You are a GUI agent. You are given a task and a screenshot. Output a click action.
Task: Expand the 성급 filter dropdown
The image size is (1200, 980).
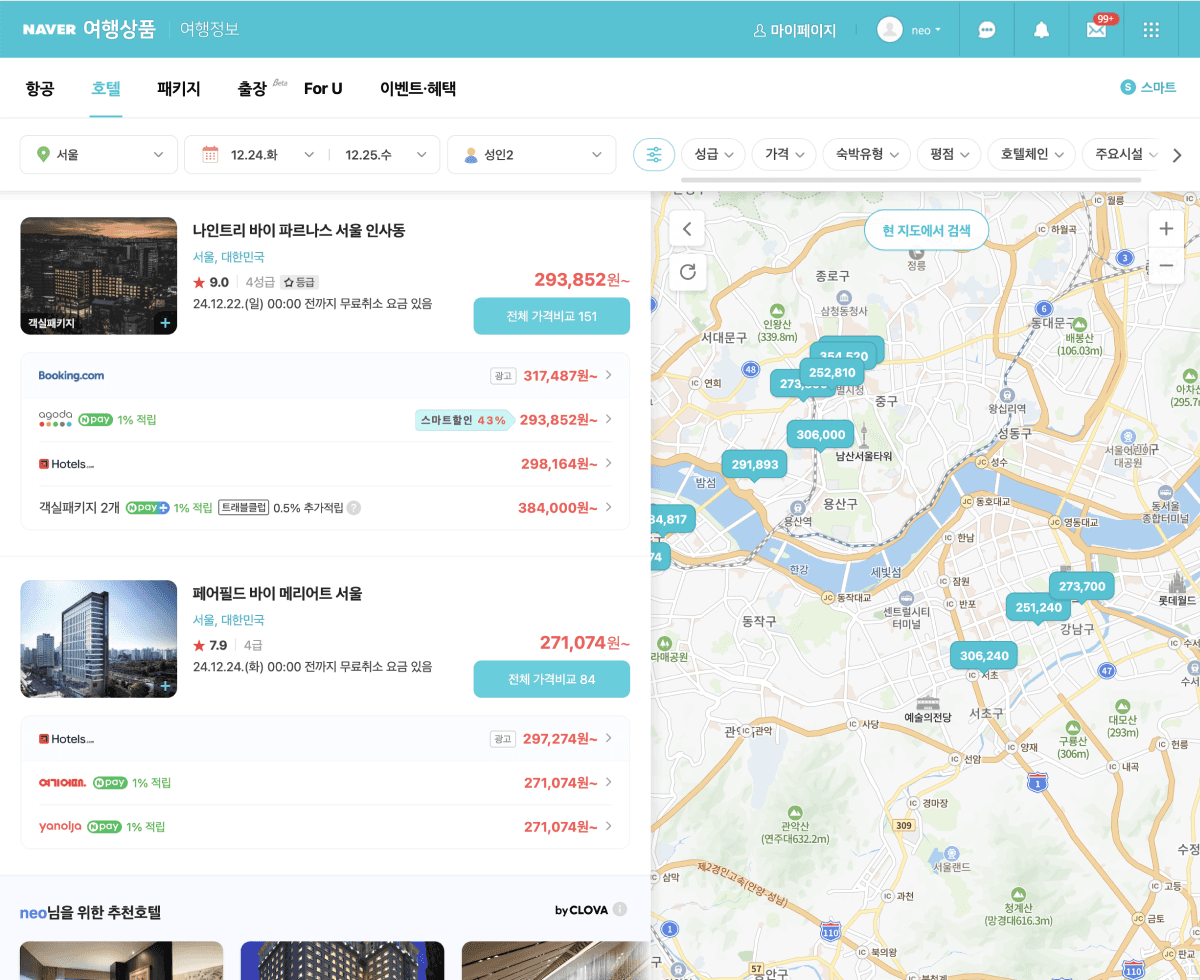[x=713, y=155]
